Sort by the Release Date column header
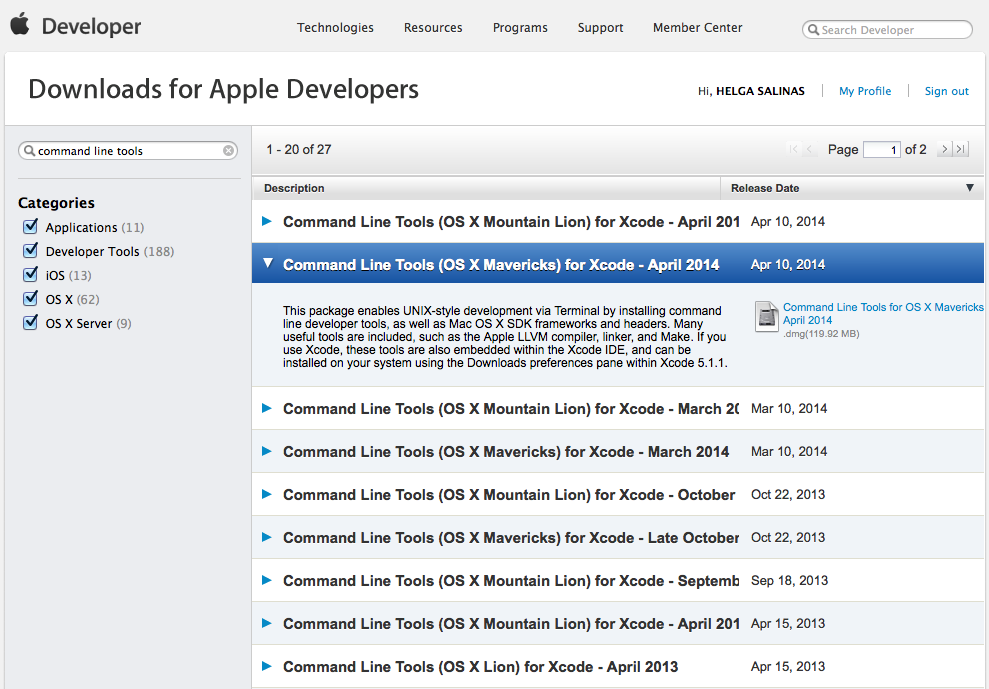This screenshot has height=689, width=989. 852,188
